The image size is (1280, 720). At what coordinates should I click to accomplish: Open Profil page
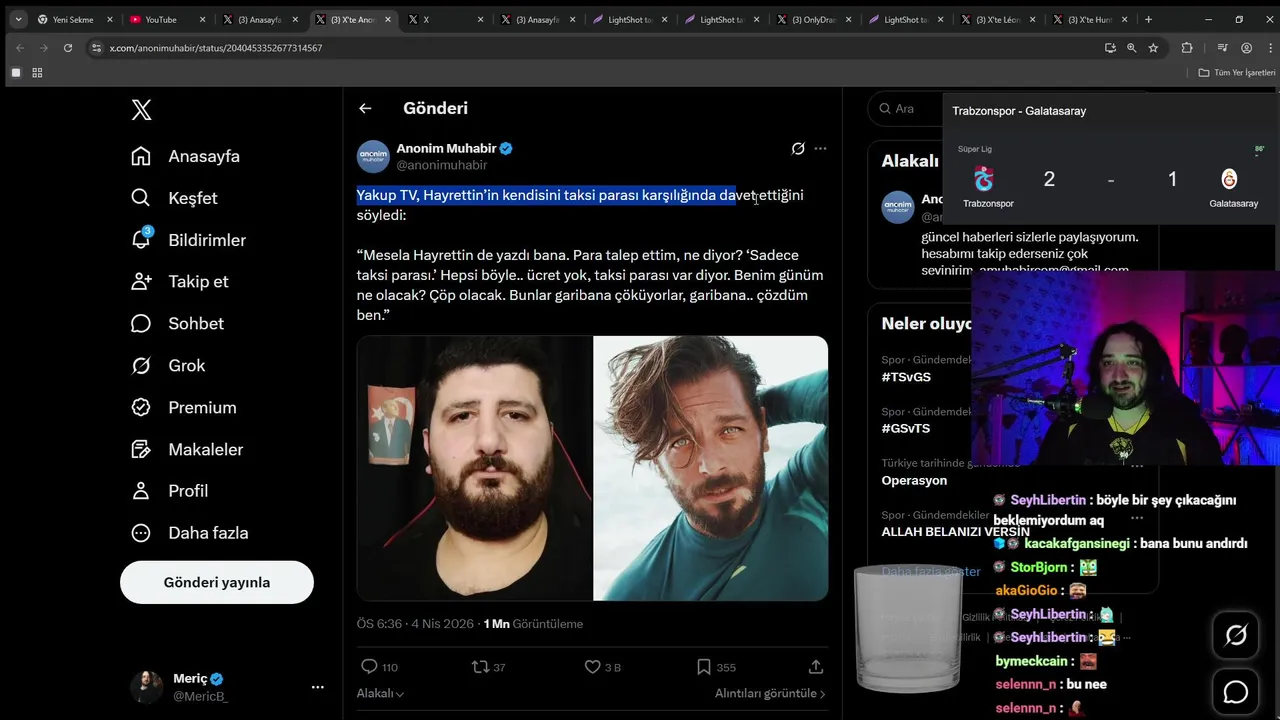(x=170, y=491)
